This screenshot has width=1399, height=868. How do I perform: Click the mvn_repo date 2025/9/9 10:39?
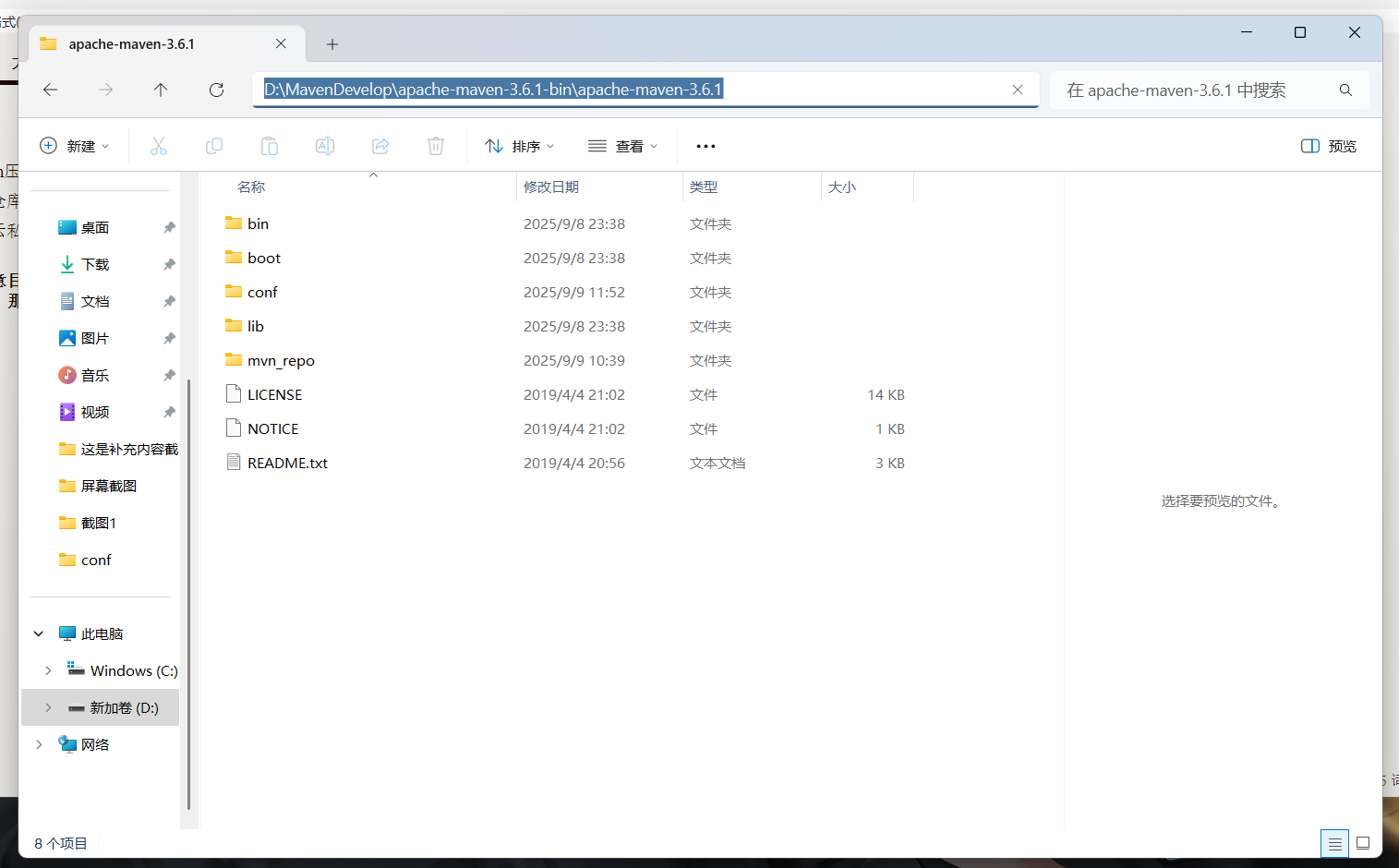(574, 360)
